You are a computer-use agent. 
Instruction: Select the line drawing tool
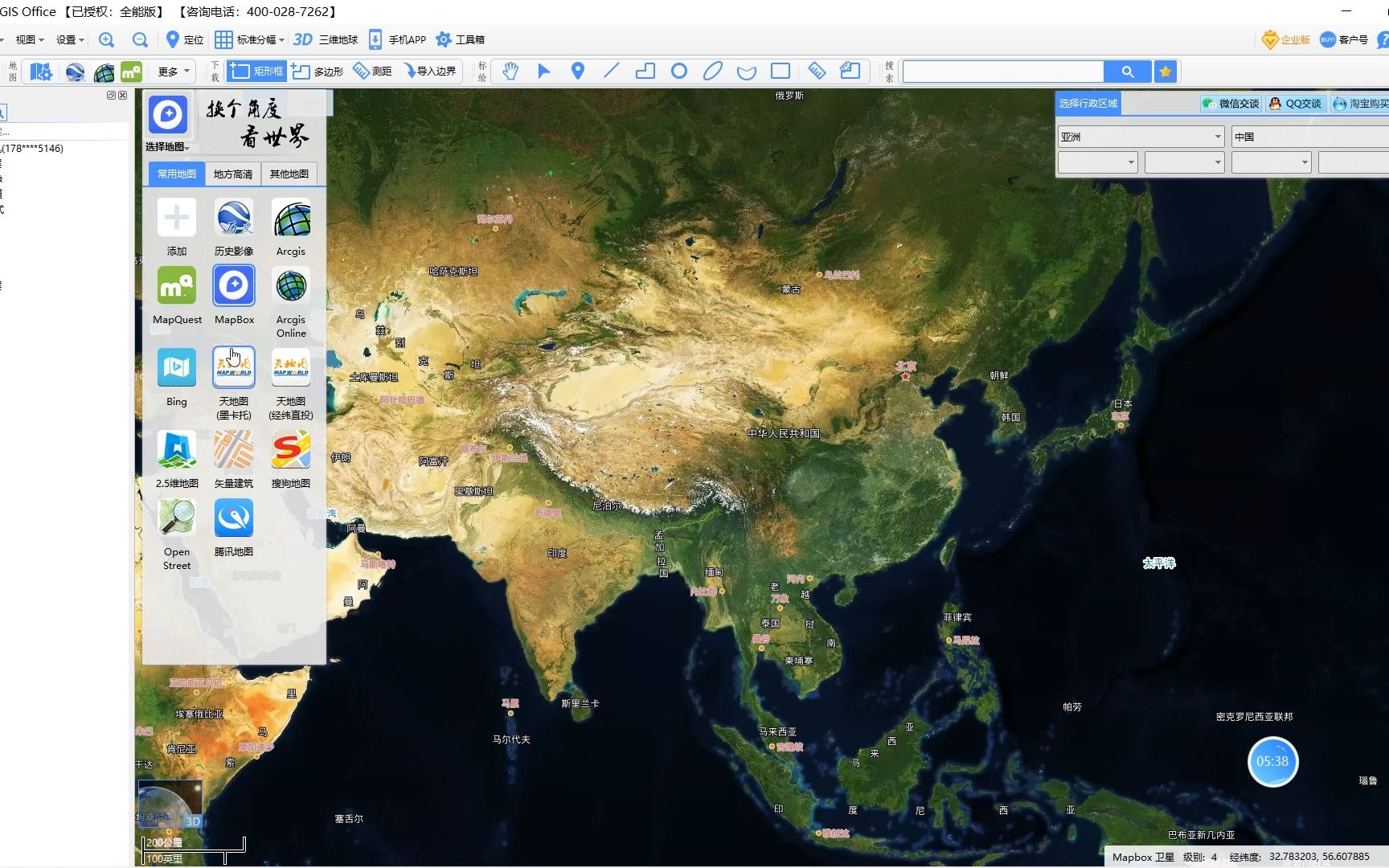pos(612,72)
